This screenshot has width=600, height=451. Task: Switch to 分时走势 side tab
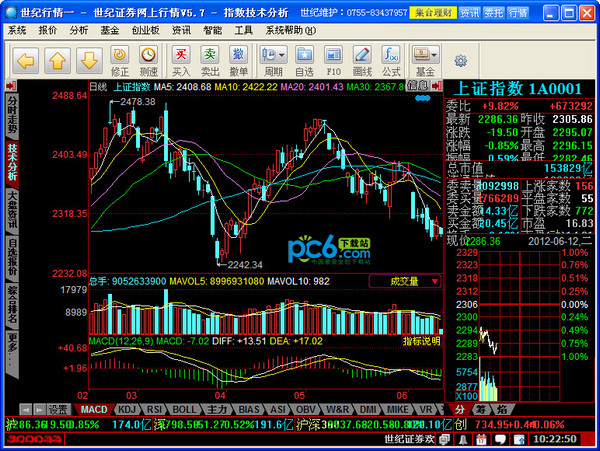point(12,115)
